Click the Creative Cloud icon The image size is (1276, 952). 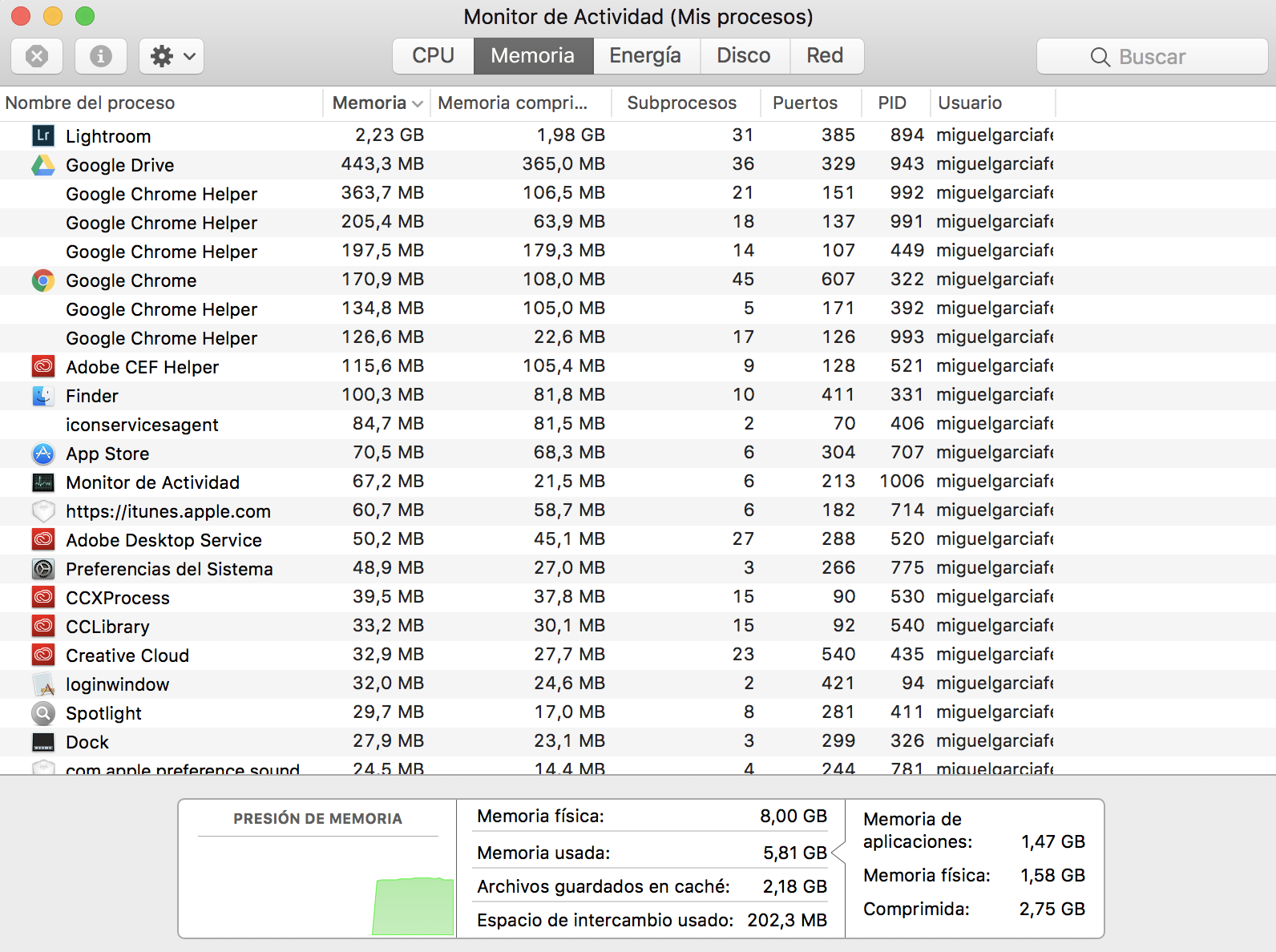[43, 656]
